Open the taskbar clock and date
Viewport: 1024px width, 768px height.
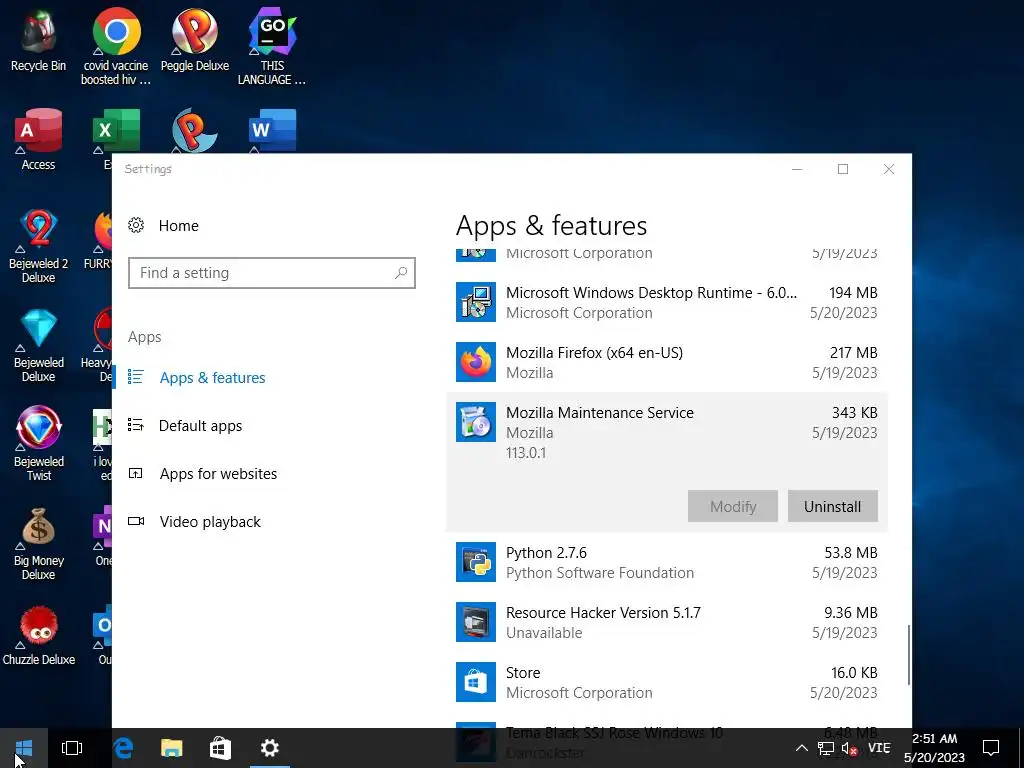coord(935,748)
